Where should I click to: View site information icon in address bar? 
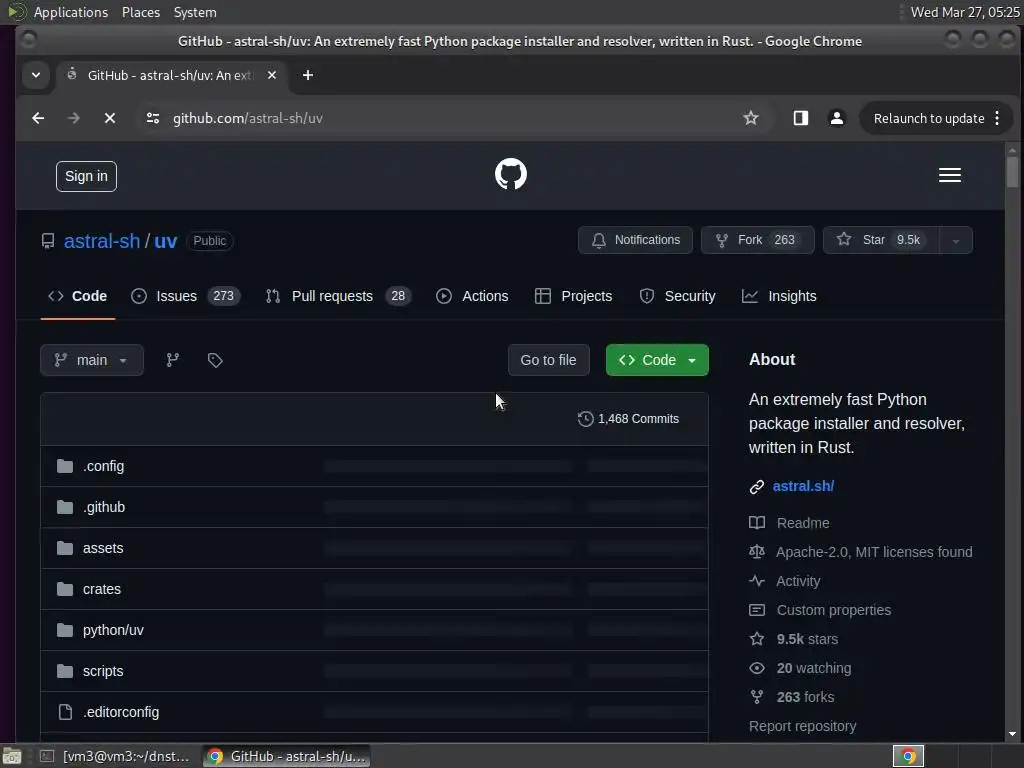153,118
